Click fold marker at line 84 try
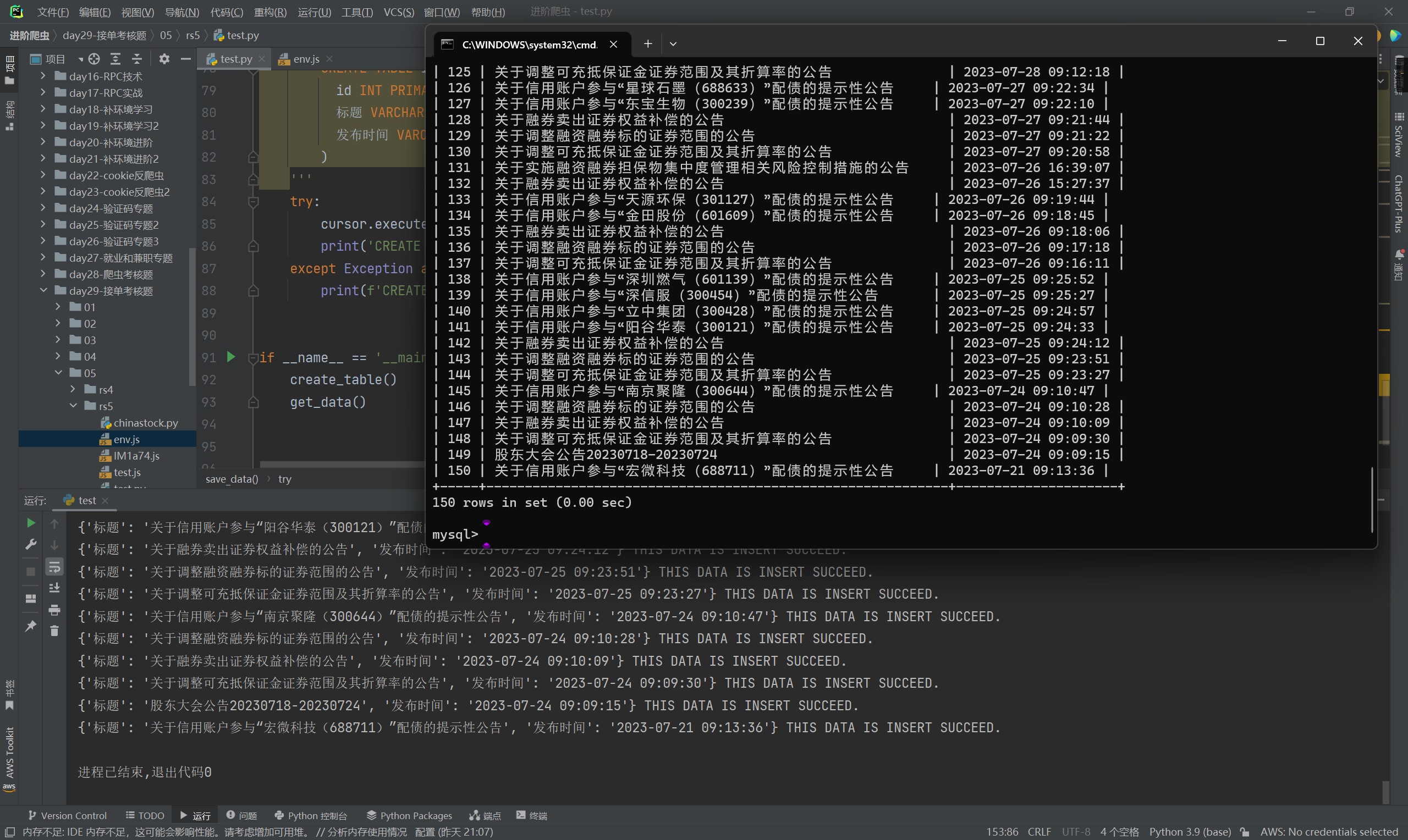This screenshot has width=1408, height=840. (x=254, y=202)
